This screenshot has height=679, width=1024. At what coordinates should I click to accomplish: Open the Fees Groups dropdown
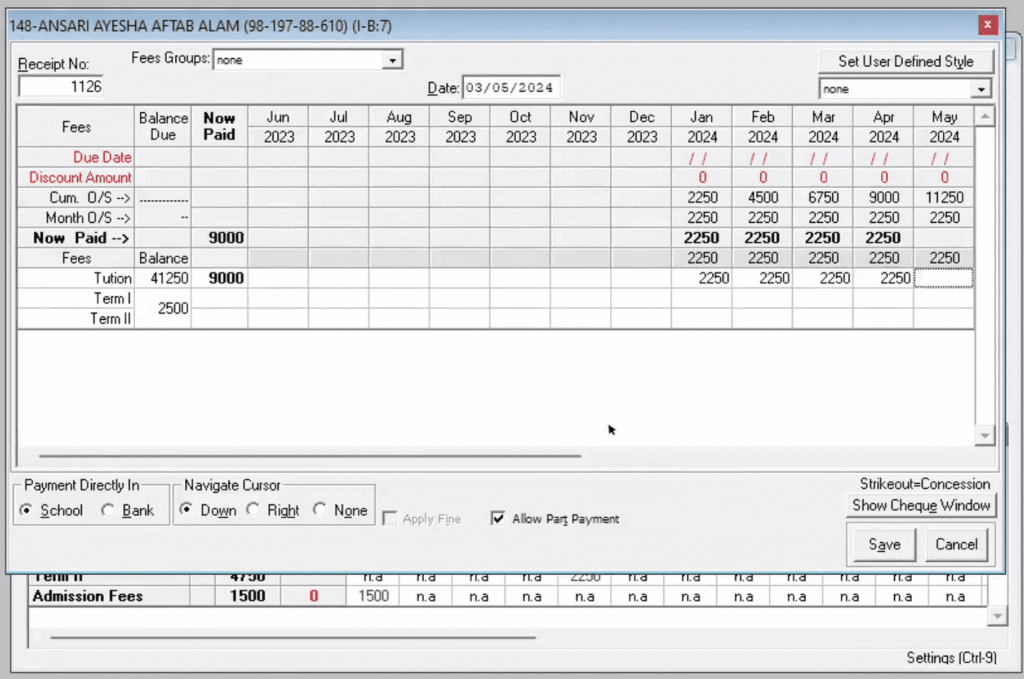pyautogui.click(x=393, y=58)
